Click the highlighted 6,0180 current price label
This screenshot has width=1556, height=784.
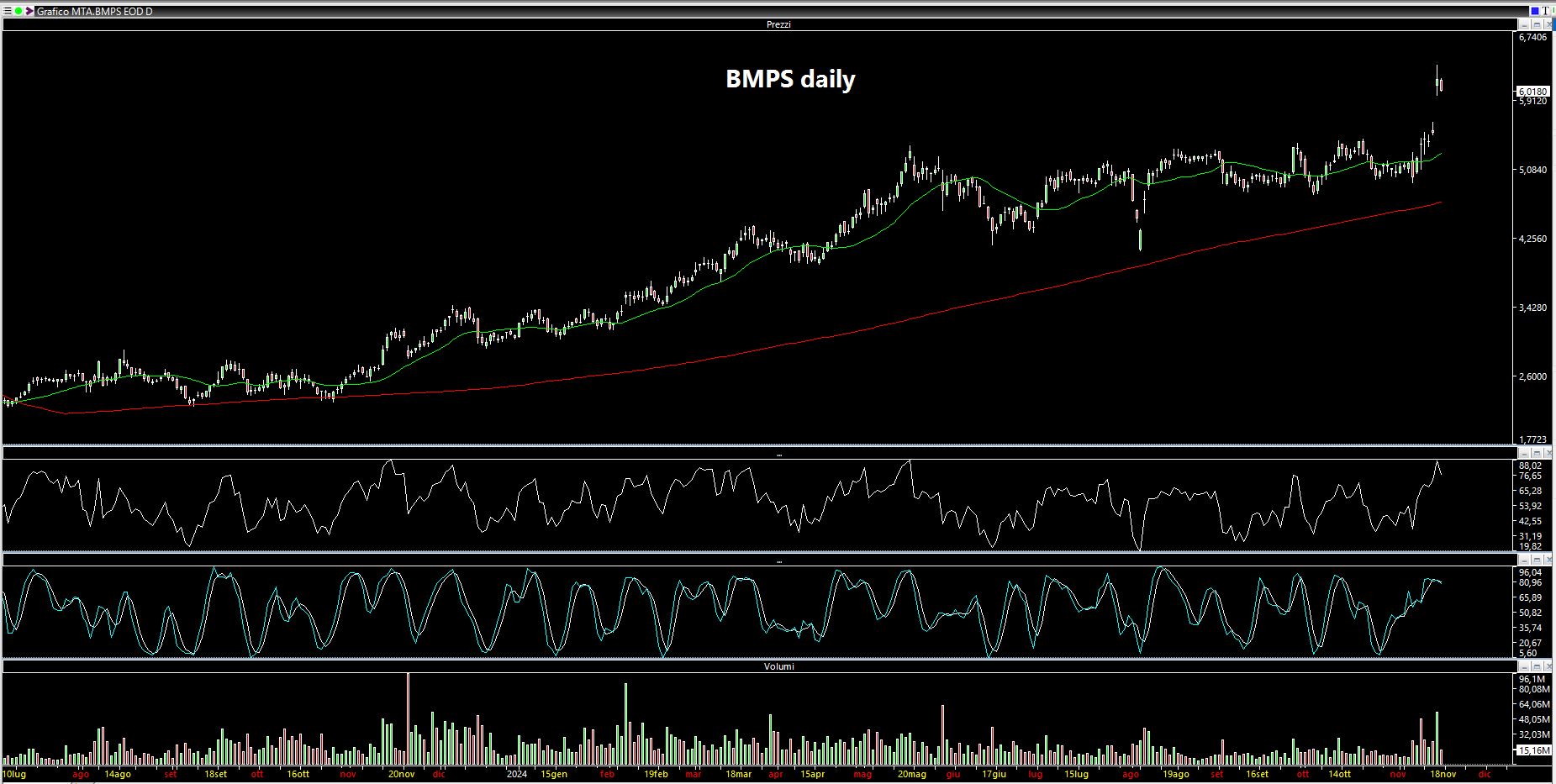[x=1533, y=91]
